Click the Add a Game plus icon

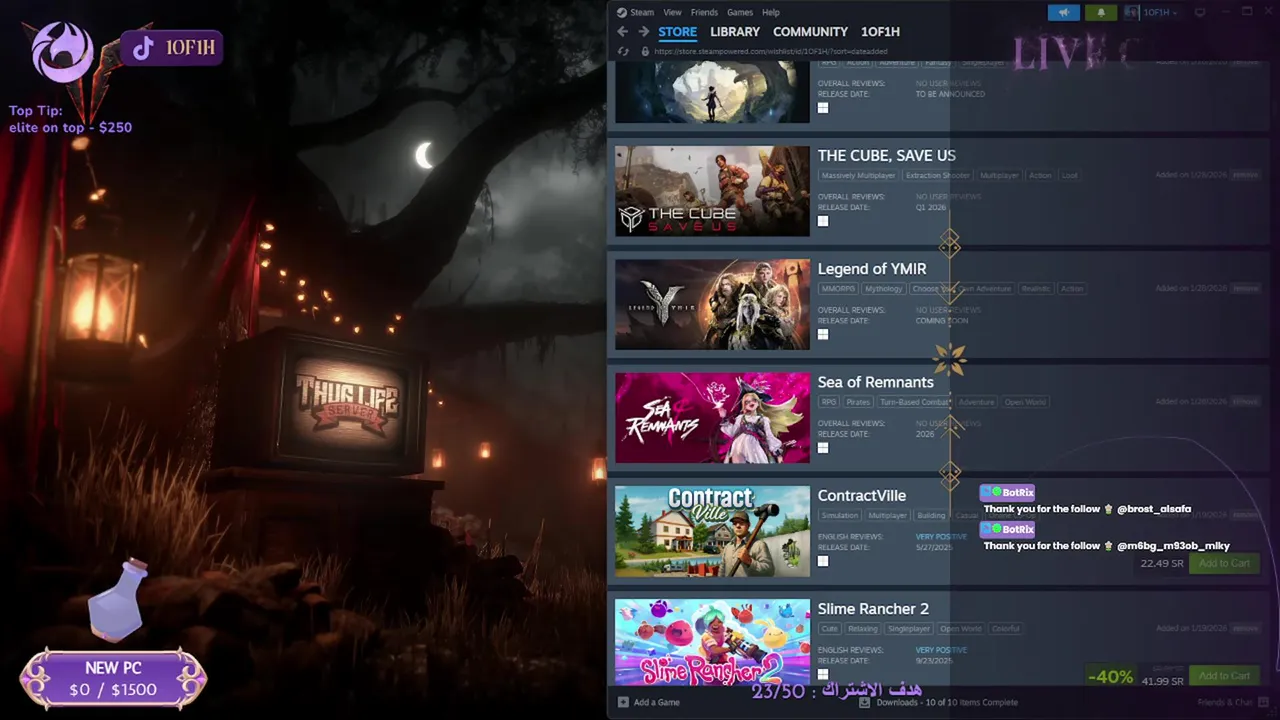coord(623,702)
